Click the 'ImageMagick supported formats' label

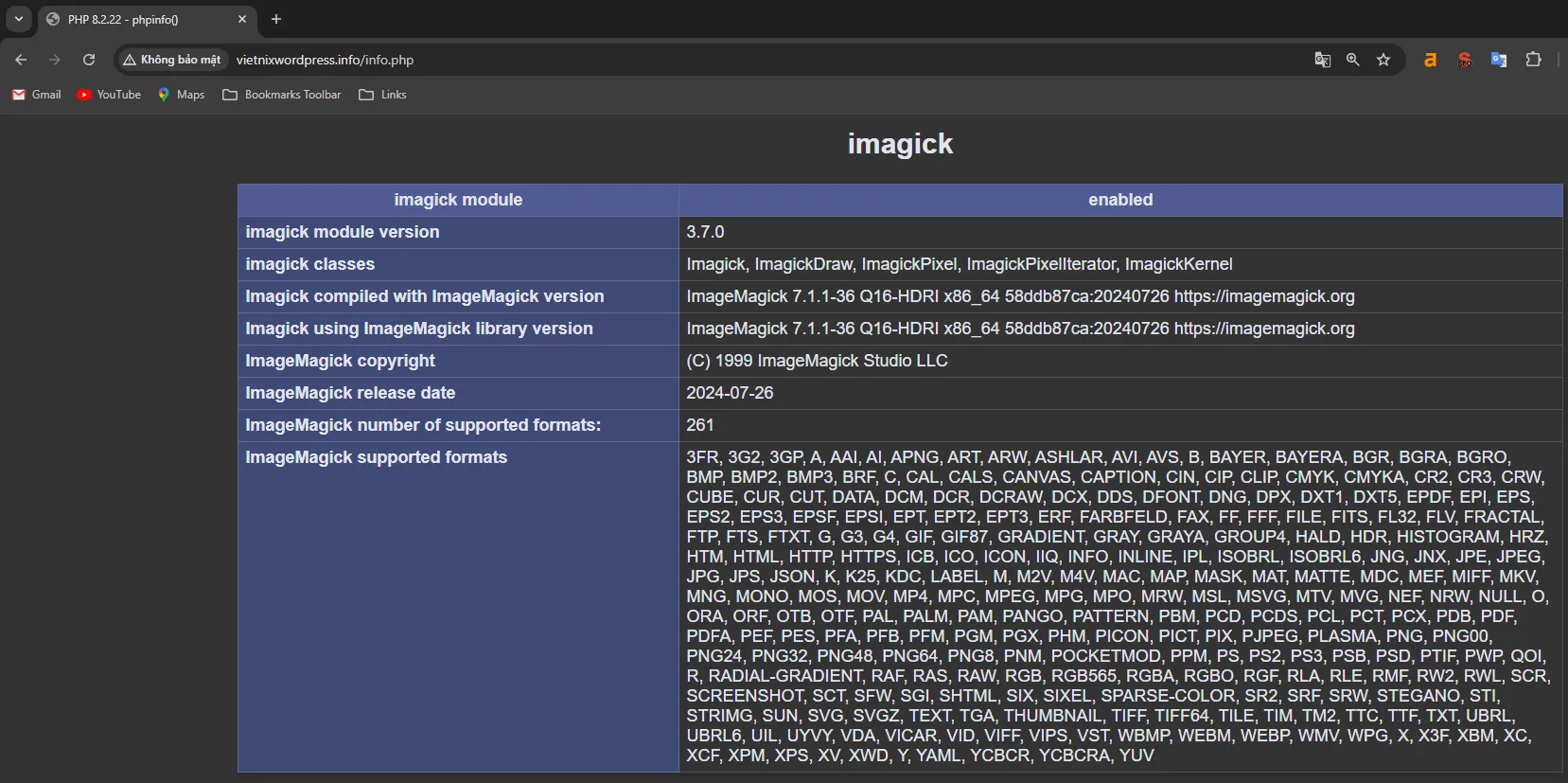(x=377, y=457)
